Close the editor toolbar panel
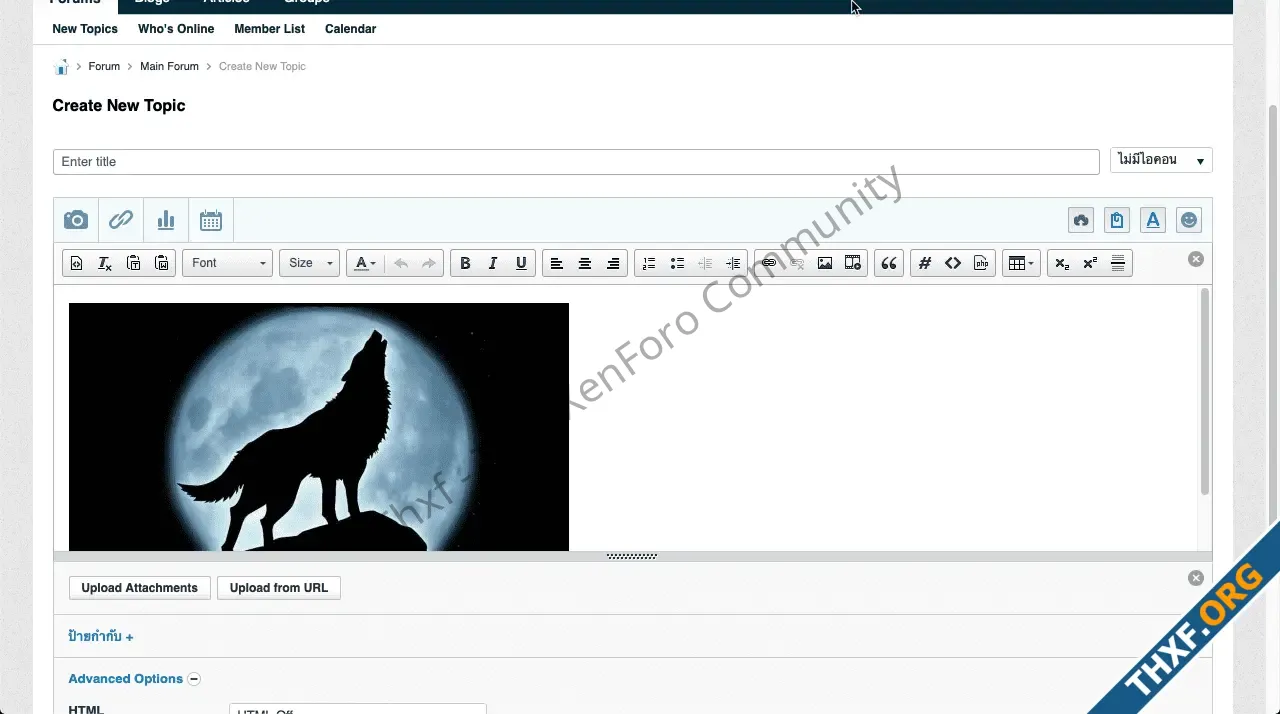 [x=1196, y=259]
